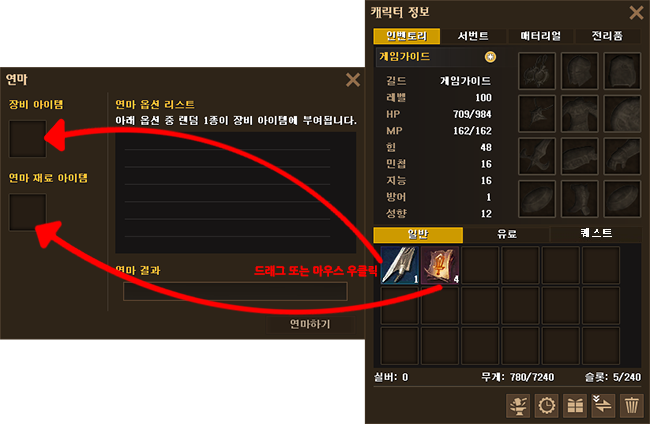Image resolution: width=650 pixels, height=424 pixels.
Task: Click the gear clock timer icon
Action: (546, 405)
